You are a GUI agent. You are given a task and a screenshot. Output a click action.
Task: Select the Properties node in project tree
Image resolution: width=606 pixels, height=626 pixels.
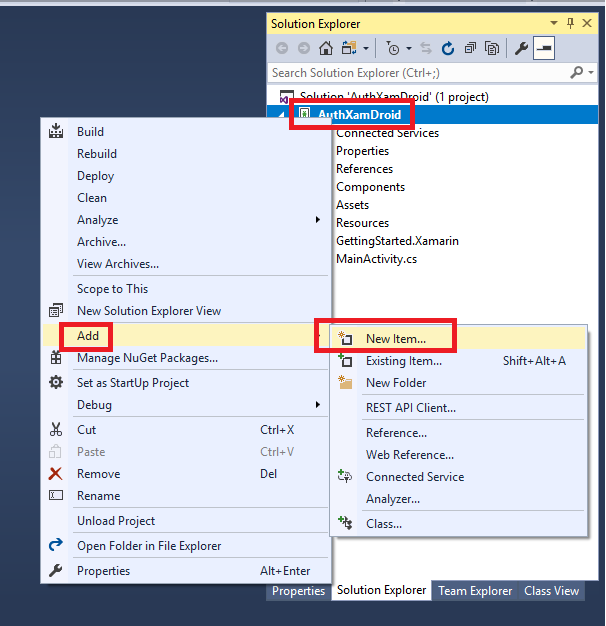pyautogui.click(x=362, y=151)
